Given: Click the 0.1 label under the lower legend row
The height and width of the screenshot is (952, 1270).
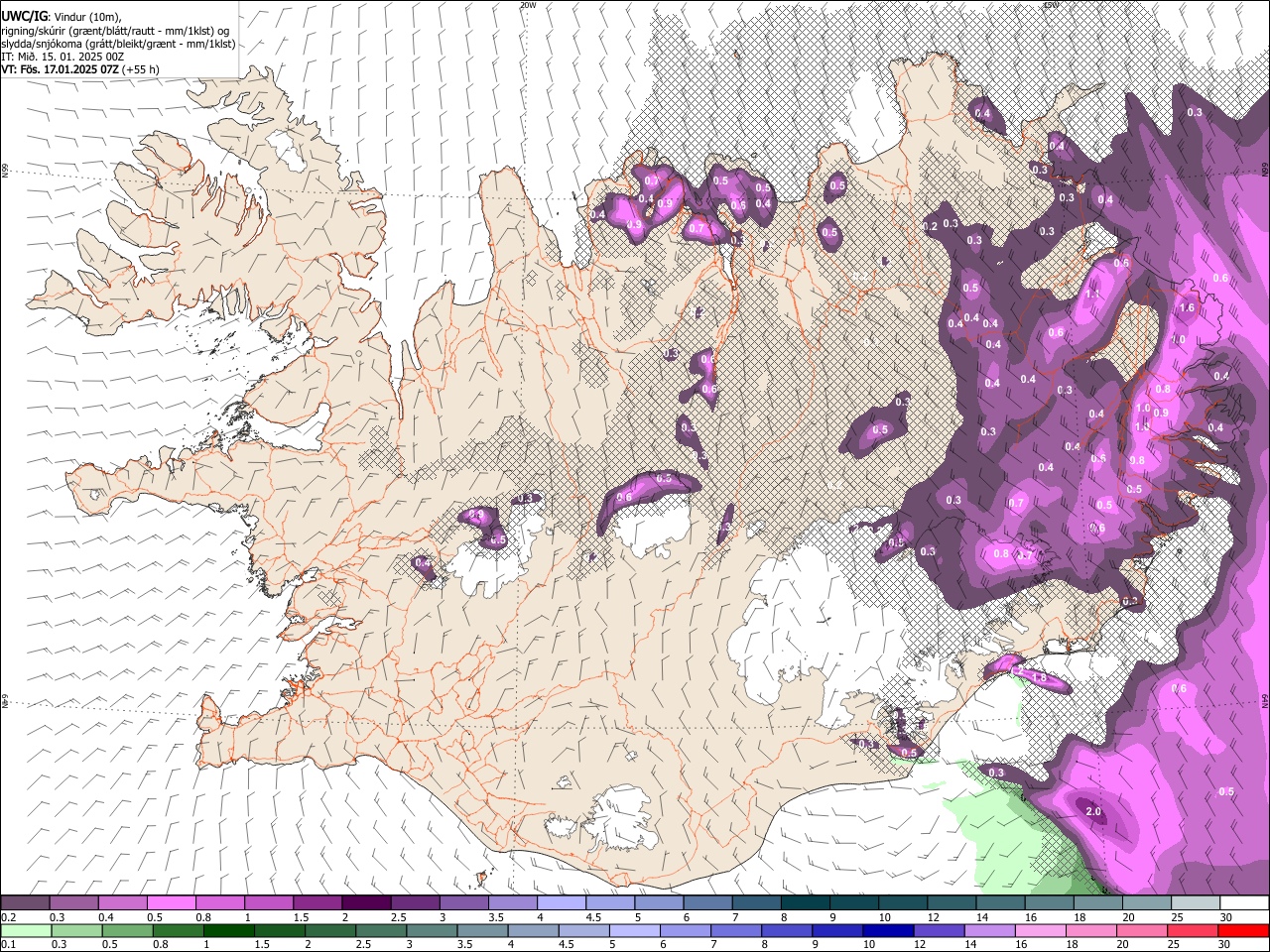Looking at the screenshot, I should pyautogui.click(x=9, y=944).
